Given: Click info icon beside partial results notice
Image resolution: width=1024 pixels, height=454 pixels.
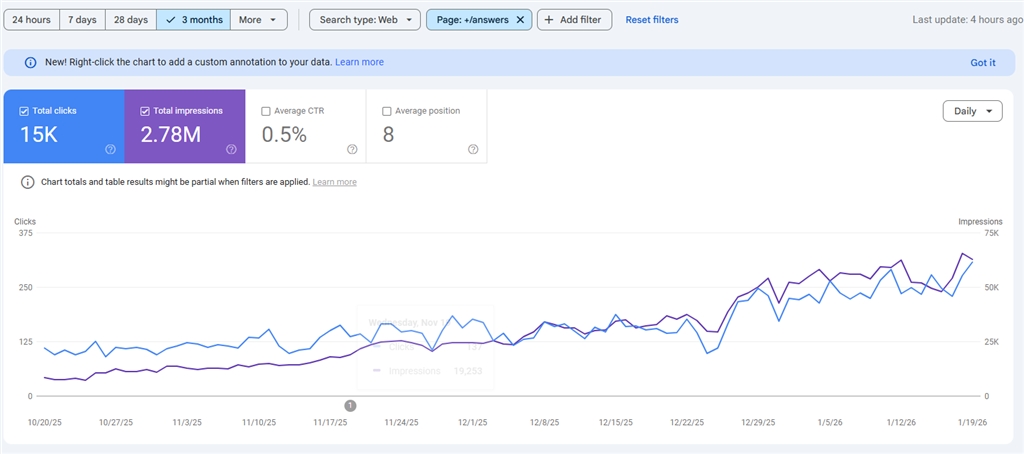Looking at the screenshot, I should [27, 182].
